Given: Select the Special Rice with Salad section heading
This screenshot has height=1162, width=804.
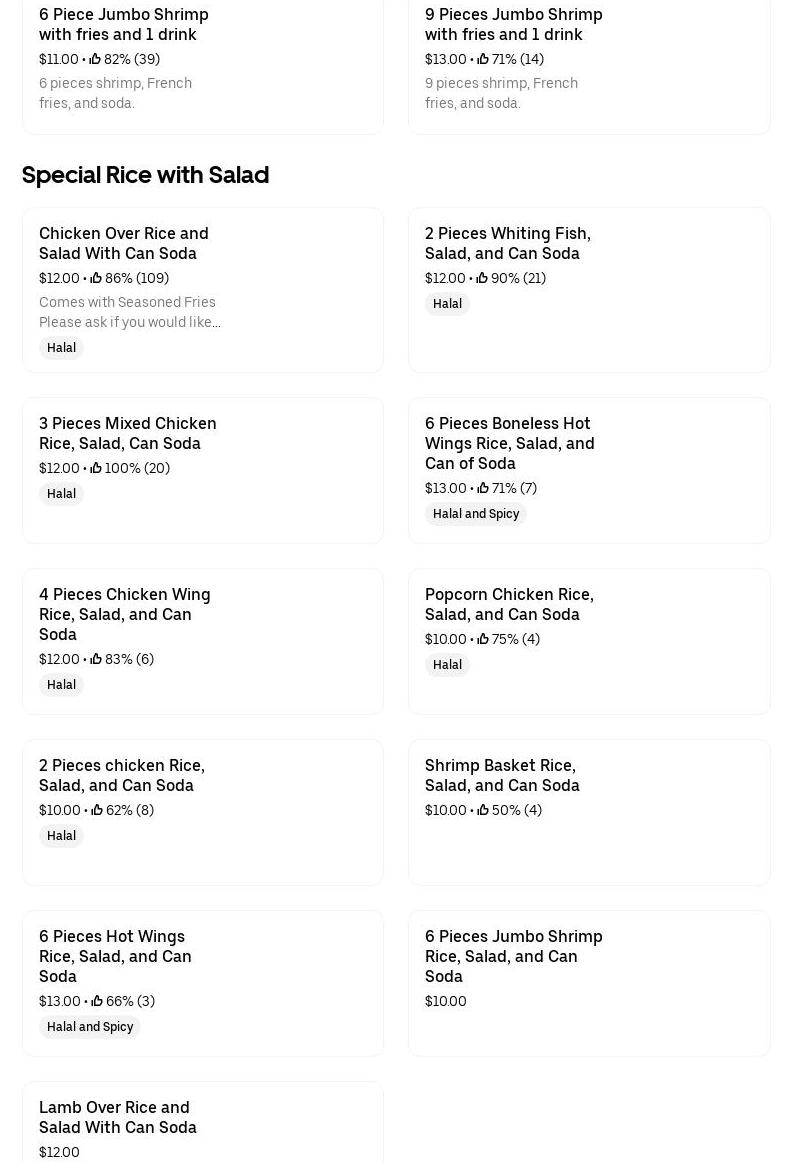Looking at the screenshot, I should click(145, 175).
